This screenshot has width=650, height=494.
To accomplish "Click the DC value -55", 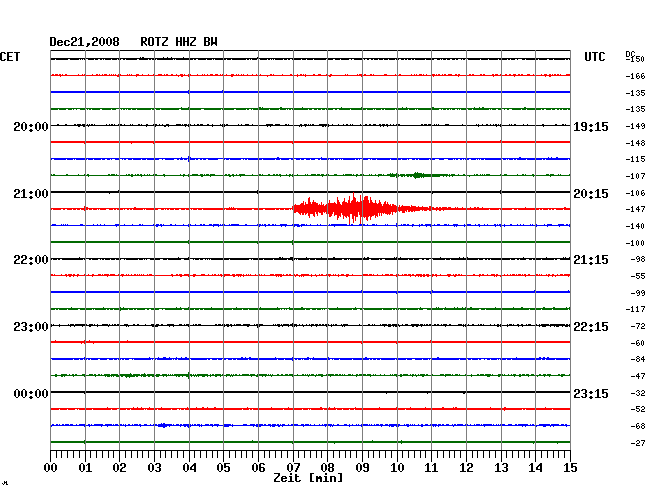I will [638, 276].
